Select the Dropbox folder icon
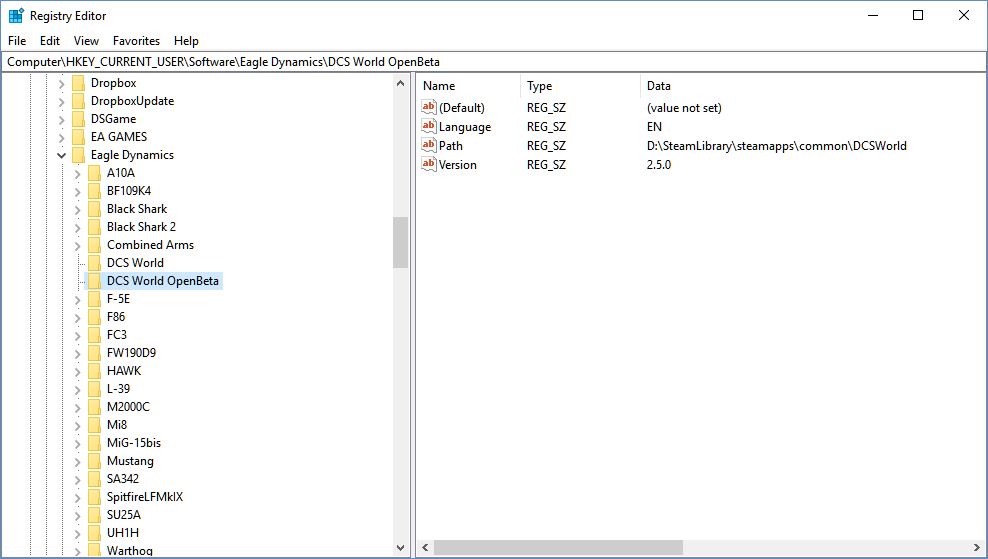The image size is (988, 559). pos(78,83)
